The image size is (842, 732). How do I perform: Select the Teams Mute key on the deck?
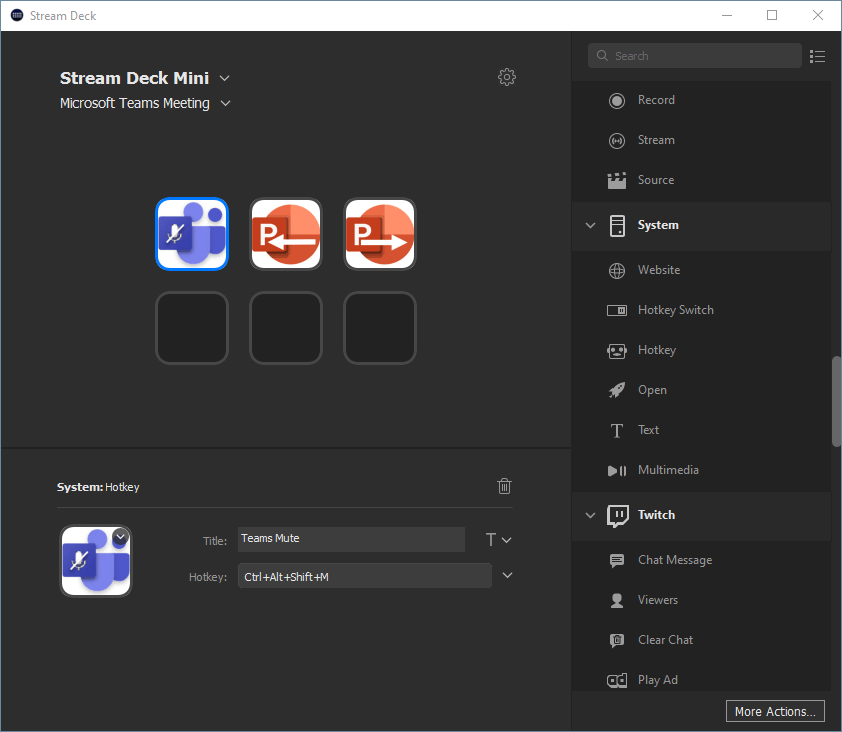pyautogui.click(x=192, y=234)
